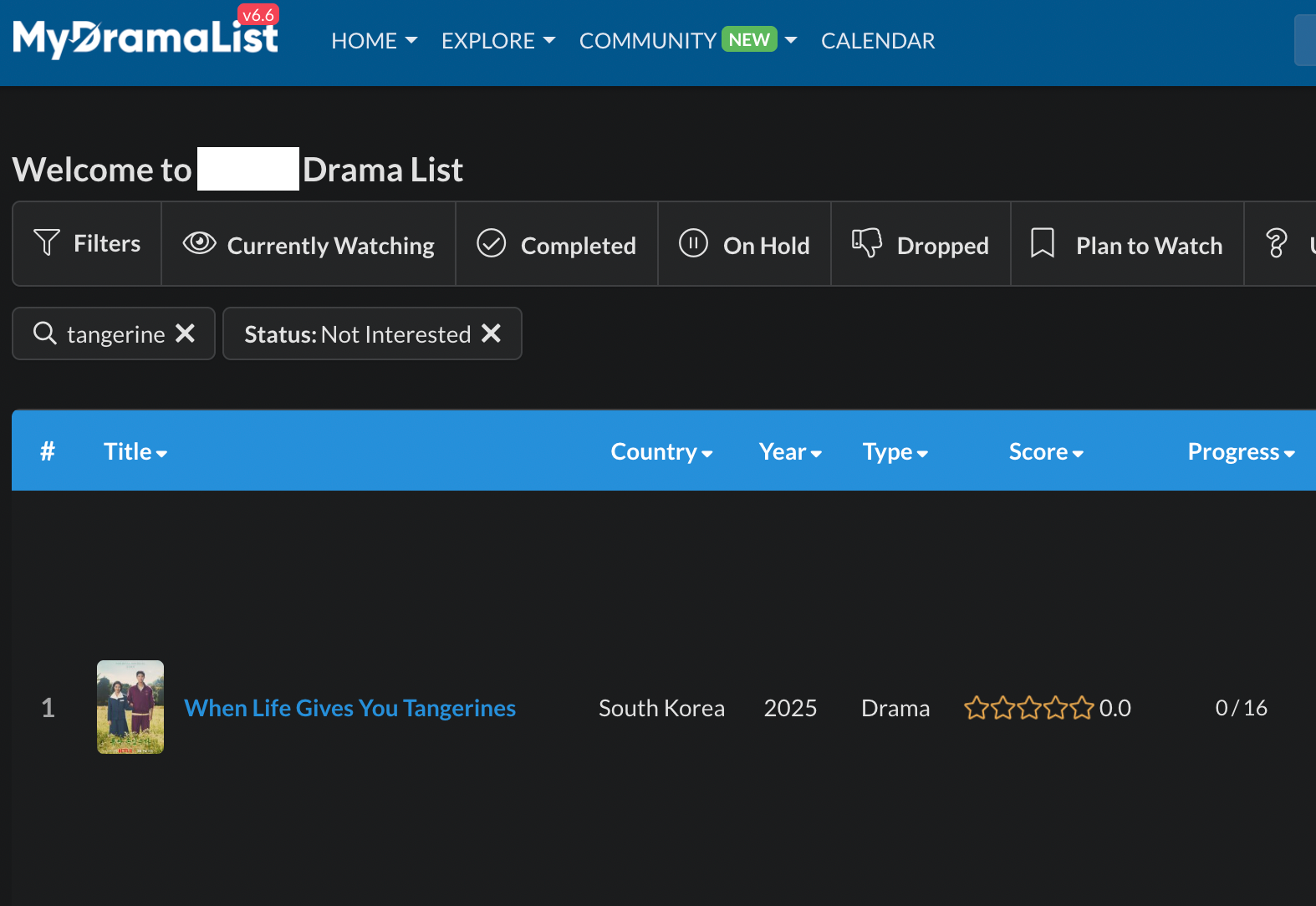Sort the list by Country
The width and height of the screenshot is (1316, 906).
click(661, 451)
